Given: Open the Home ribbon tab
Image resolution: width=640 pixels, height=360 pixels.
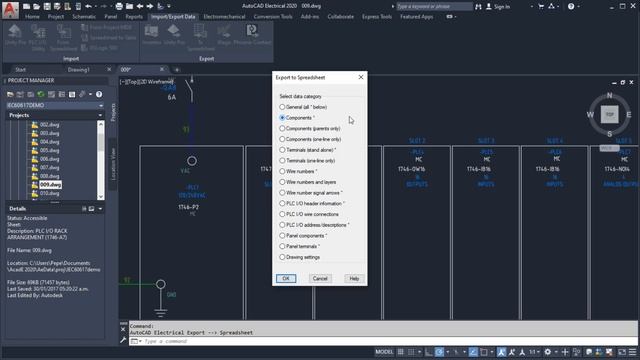Looking at the screenshot, I should 32,17.
